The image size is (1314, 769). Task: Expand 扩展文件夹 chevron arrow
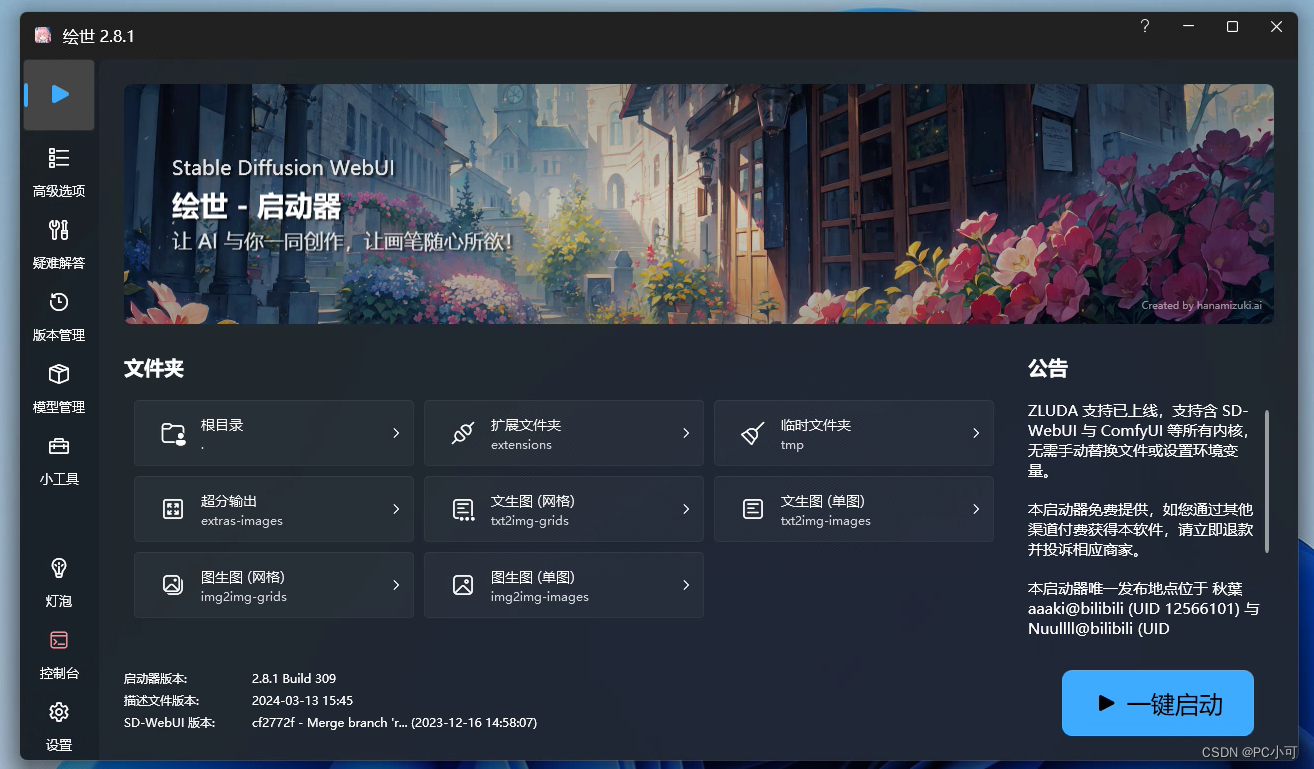(x=686, y=433)
